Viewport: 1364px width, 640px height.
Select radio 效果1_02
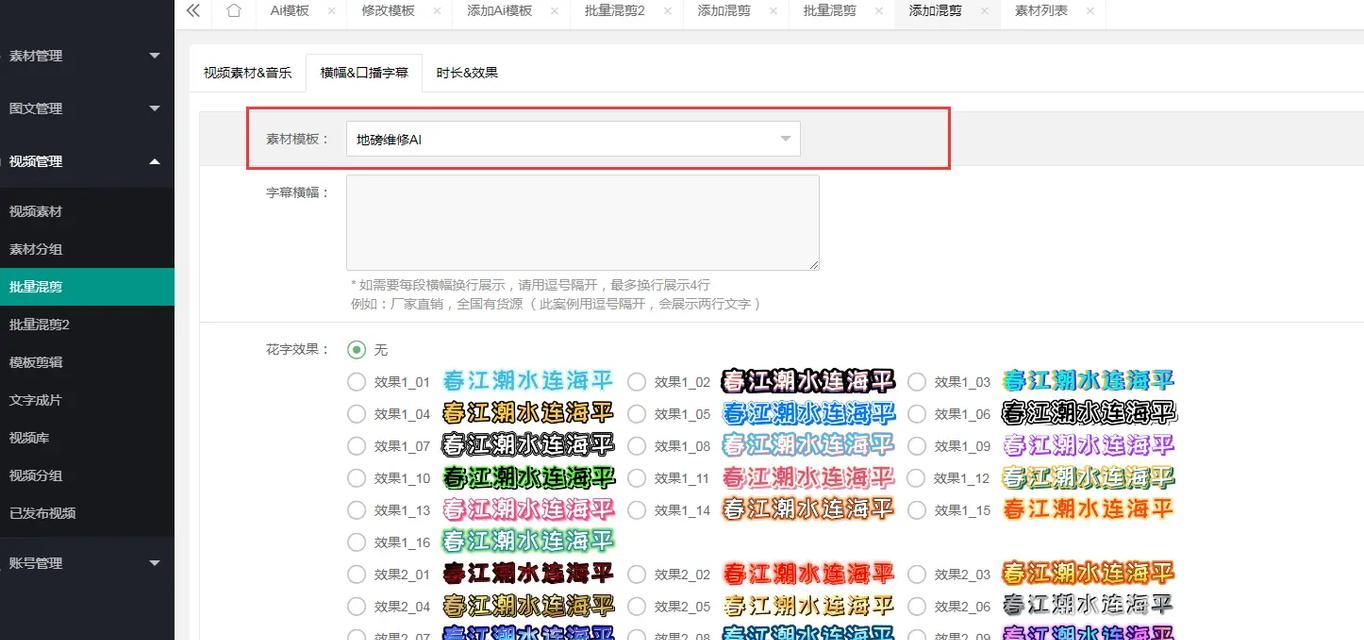pyautogui.click(x=636, y=382)
